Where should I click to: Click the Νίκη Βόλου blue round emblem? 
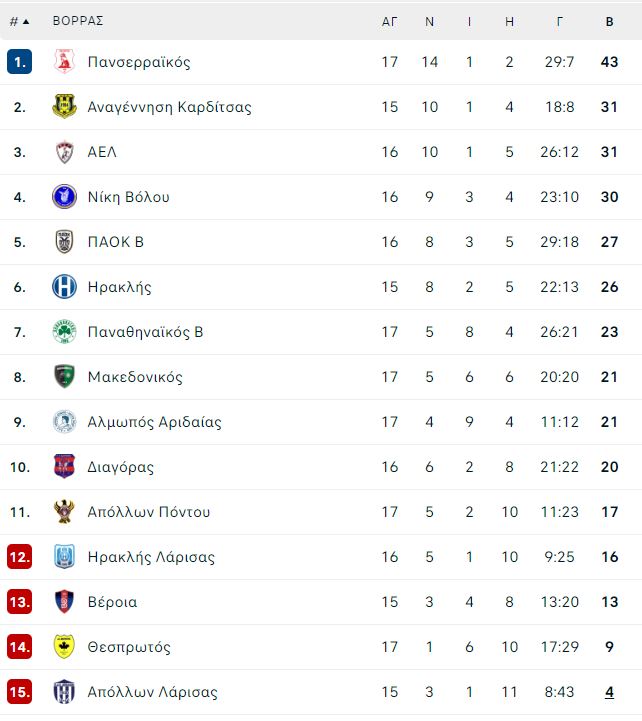[64, 197]
